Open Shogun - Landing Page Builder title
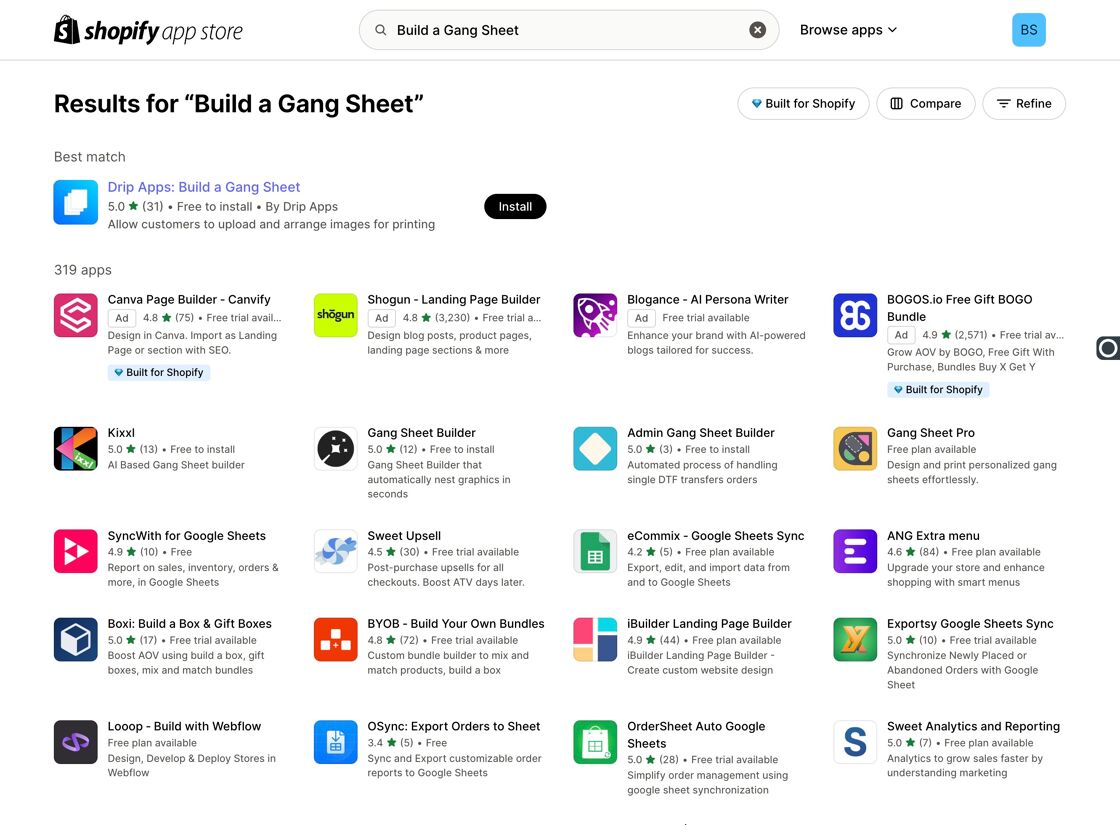The width and height of the screenshot is (1120, 825). coord(454,299)
